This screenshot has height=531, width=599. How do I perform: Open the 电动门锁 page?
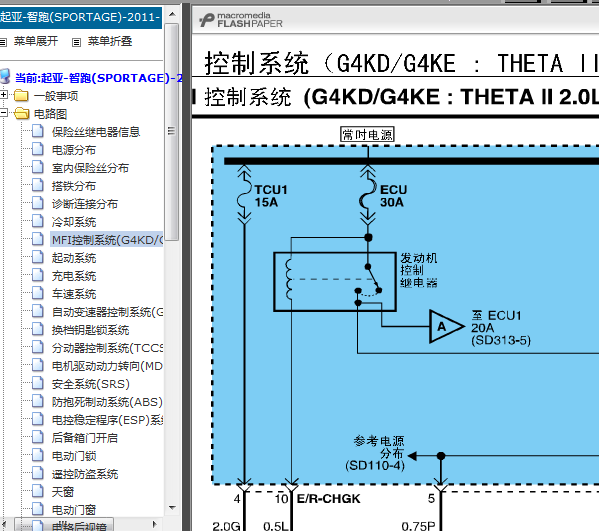74,456
